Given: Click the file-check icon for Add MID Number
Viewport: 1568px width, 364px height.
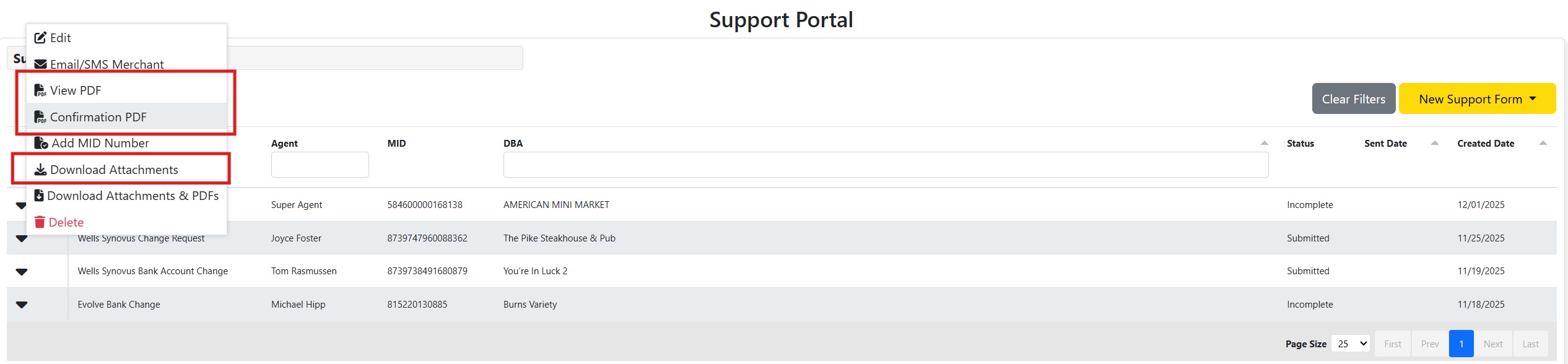Looking at the screenshot, I should click(41, 143).
